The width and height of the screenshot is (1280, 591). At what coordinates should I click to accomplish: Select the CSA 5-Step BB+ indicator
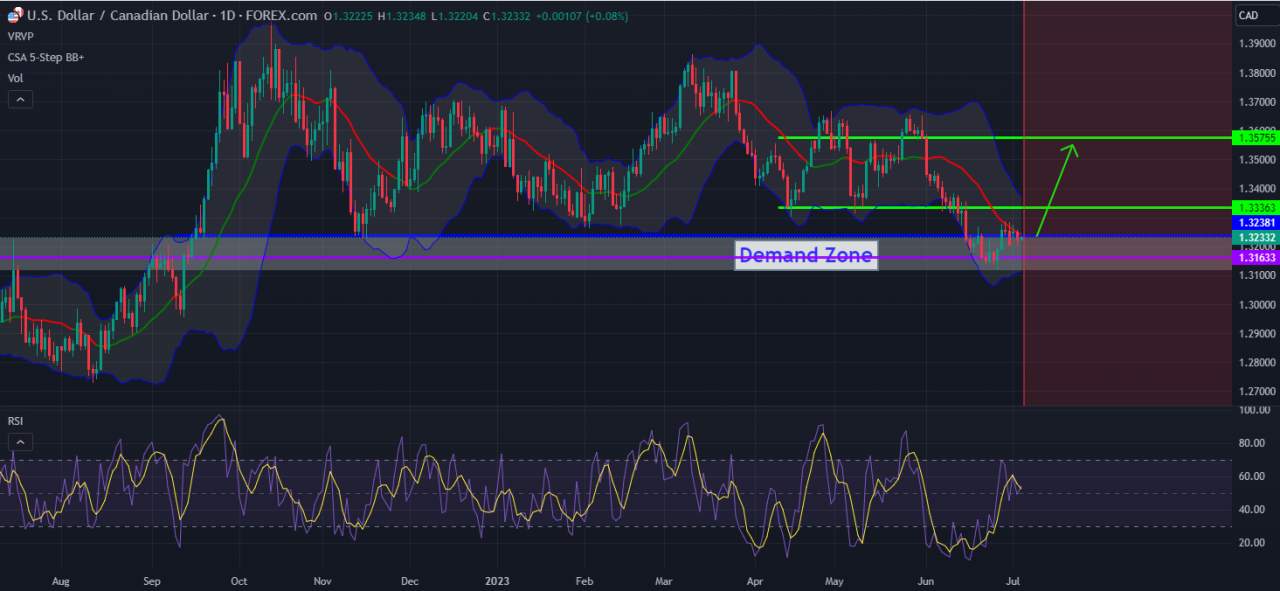[x=46, y=57]
